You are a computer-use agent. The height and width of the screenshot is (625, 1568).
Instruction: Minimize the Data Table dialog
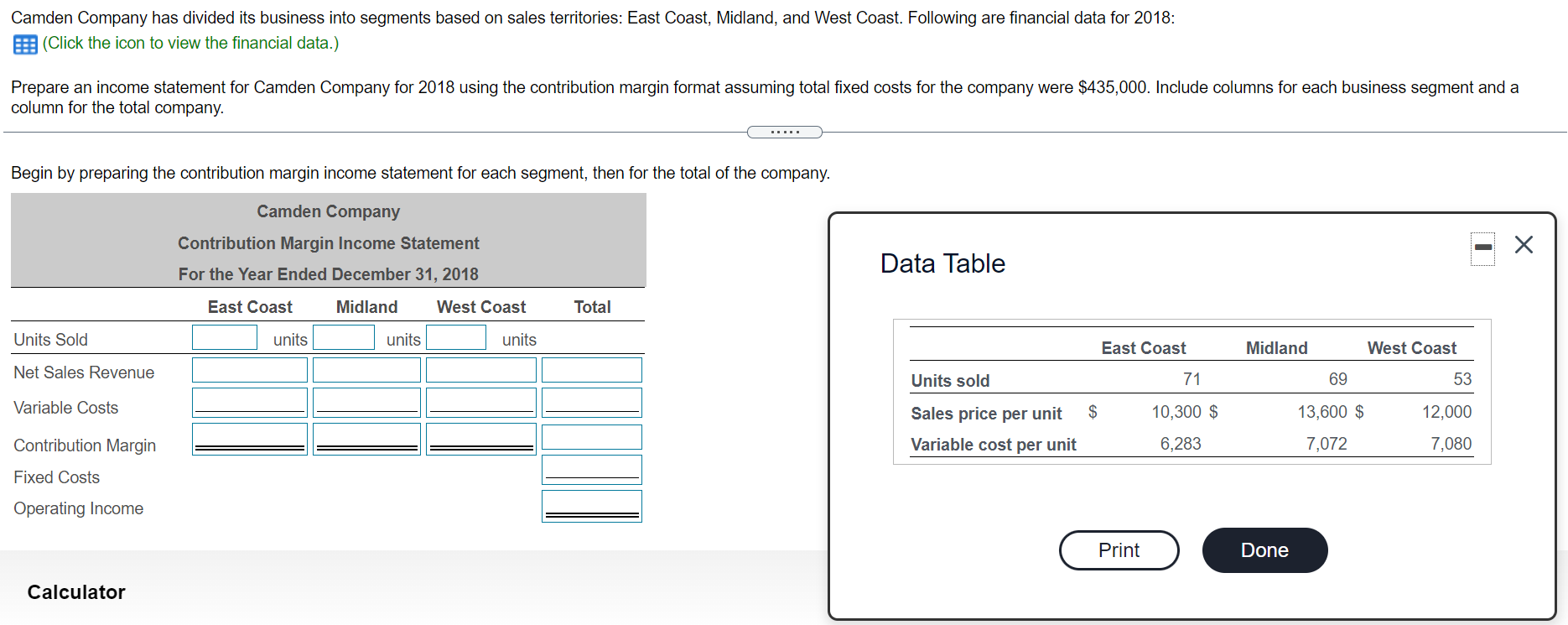tap(1482, 247)
